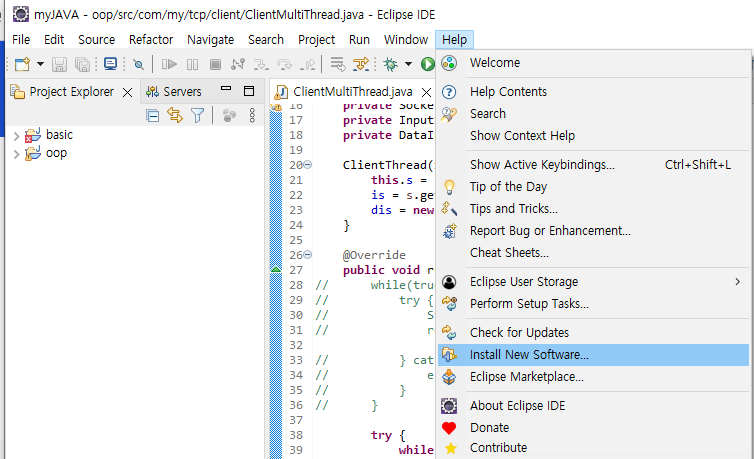Screen dimensions: 754x459
Task: Click the Open Terminal monitor icon
Action: tap(110, 64)
